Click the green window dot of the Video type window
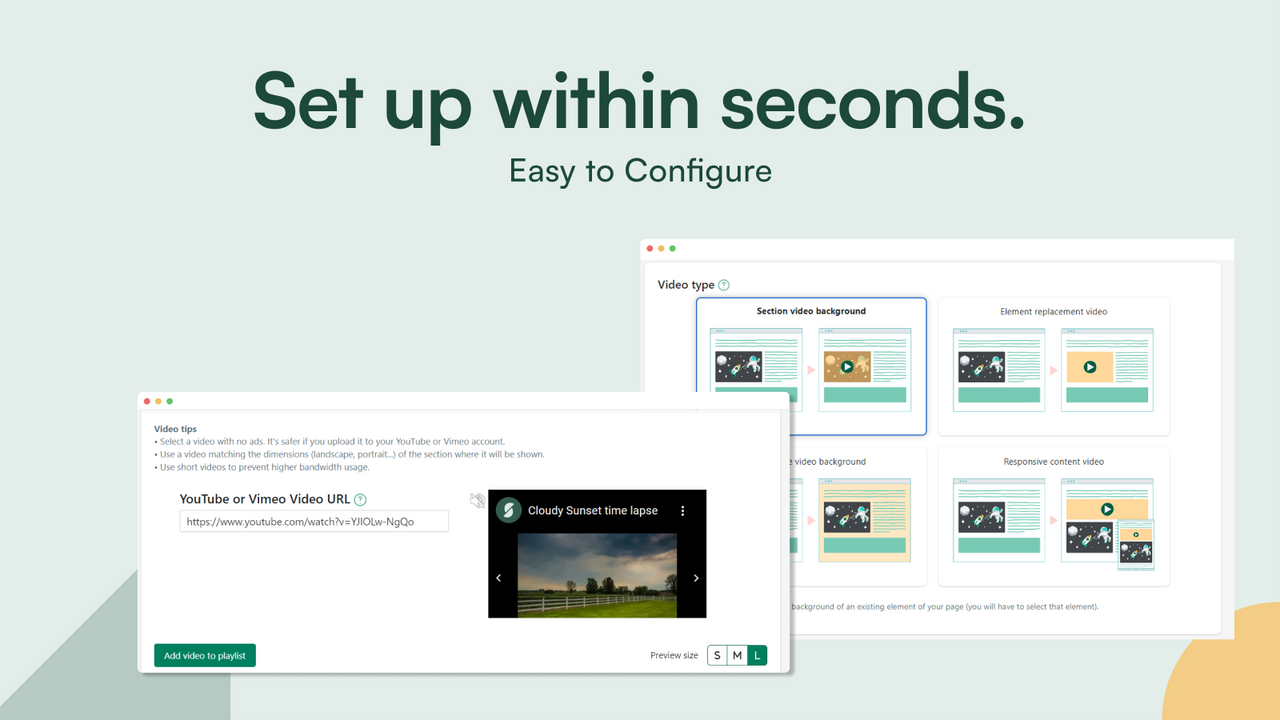Image resolution: width=1280 pixels, height=720 pixels. tap(672, 248)
